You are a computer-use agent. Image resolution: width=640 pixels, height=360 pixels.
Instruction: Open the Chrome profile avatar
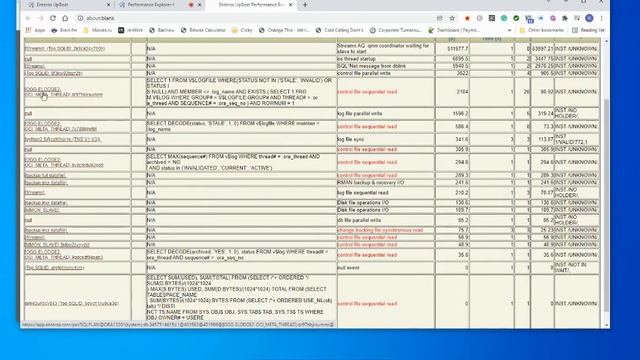589,18
